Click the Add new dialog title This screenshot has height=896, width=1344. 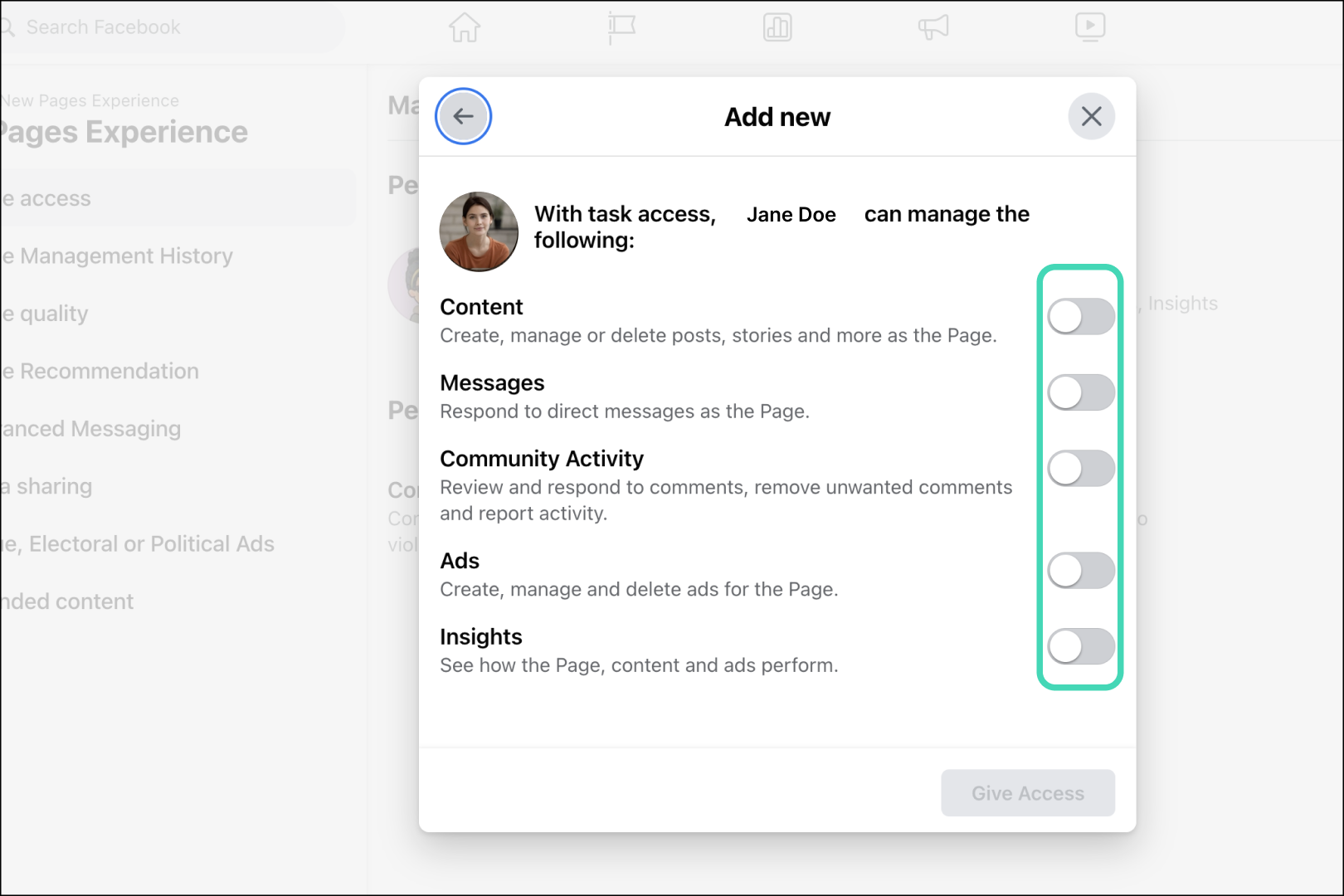click(x=777, y=117)
